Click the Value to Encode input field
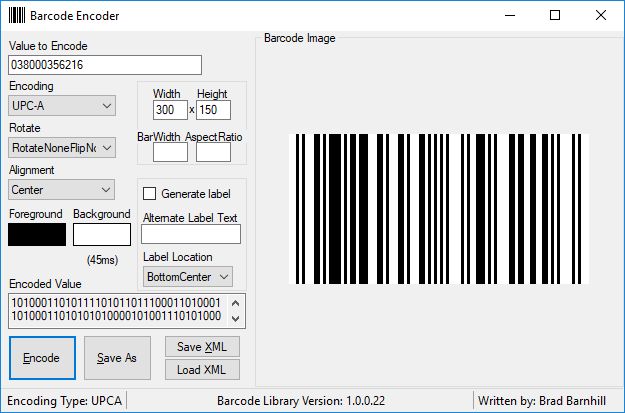Screen dimensions: 625x413 [105, 65]
